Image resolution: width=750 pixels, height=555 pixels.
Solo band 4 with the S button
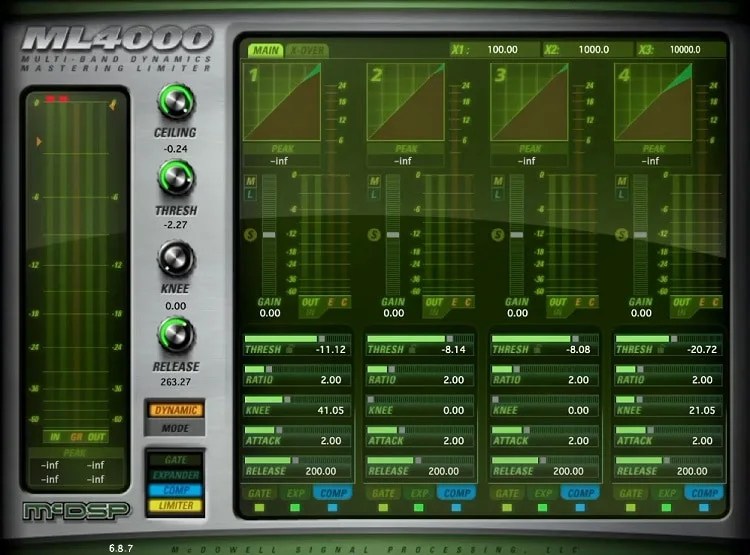click(622, 235)
